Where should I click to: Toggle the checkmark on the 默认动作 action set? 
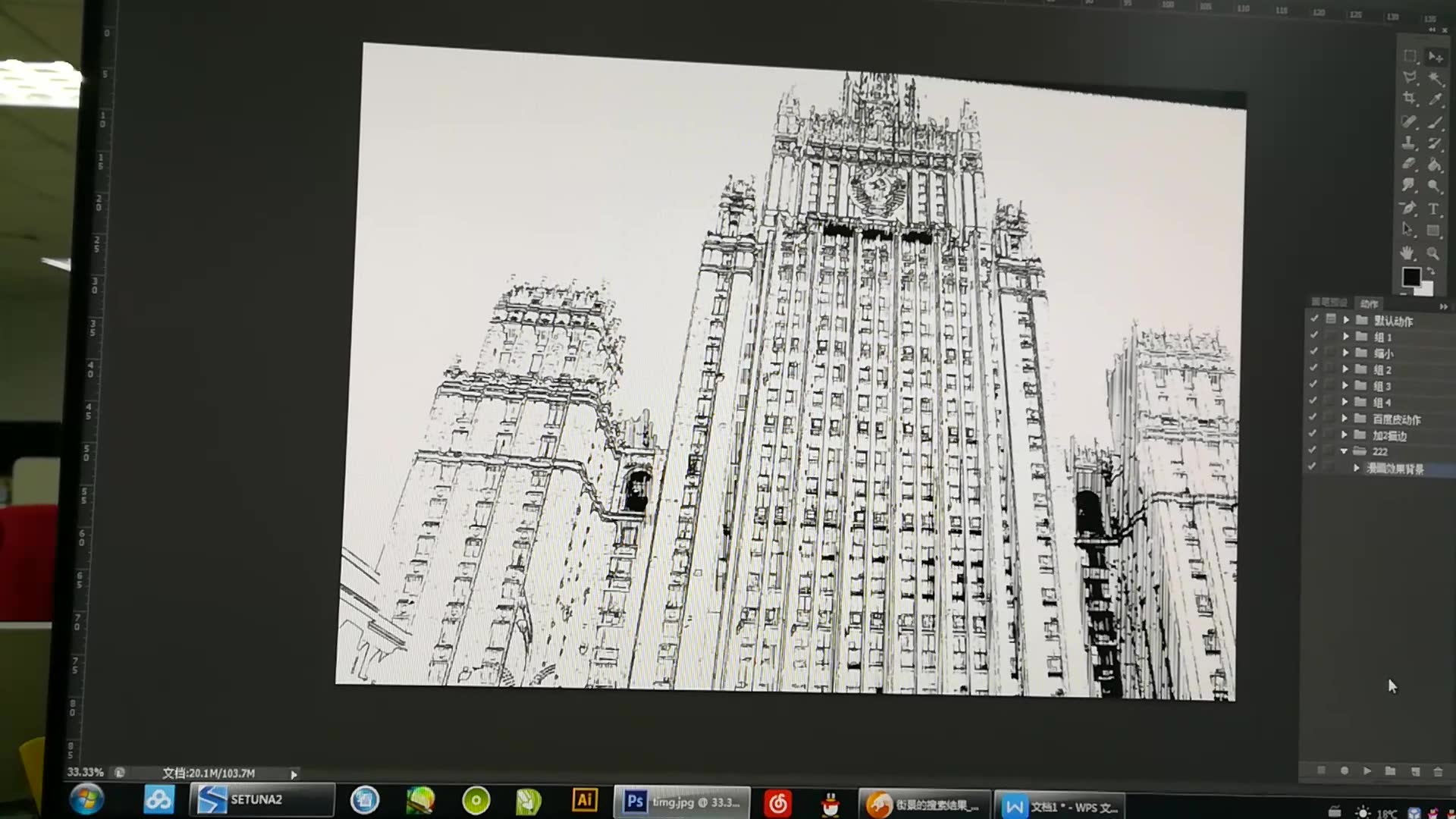[1313, 321]
